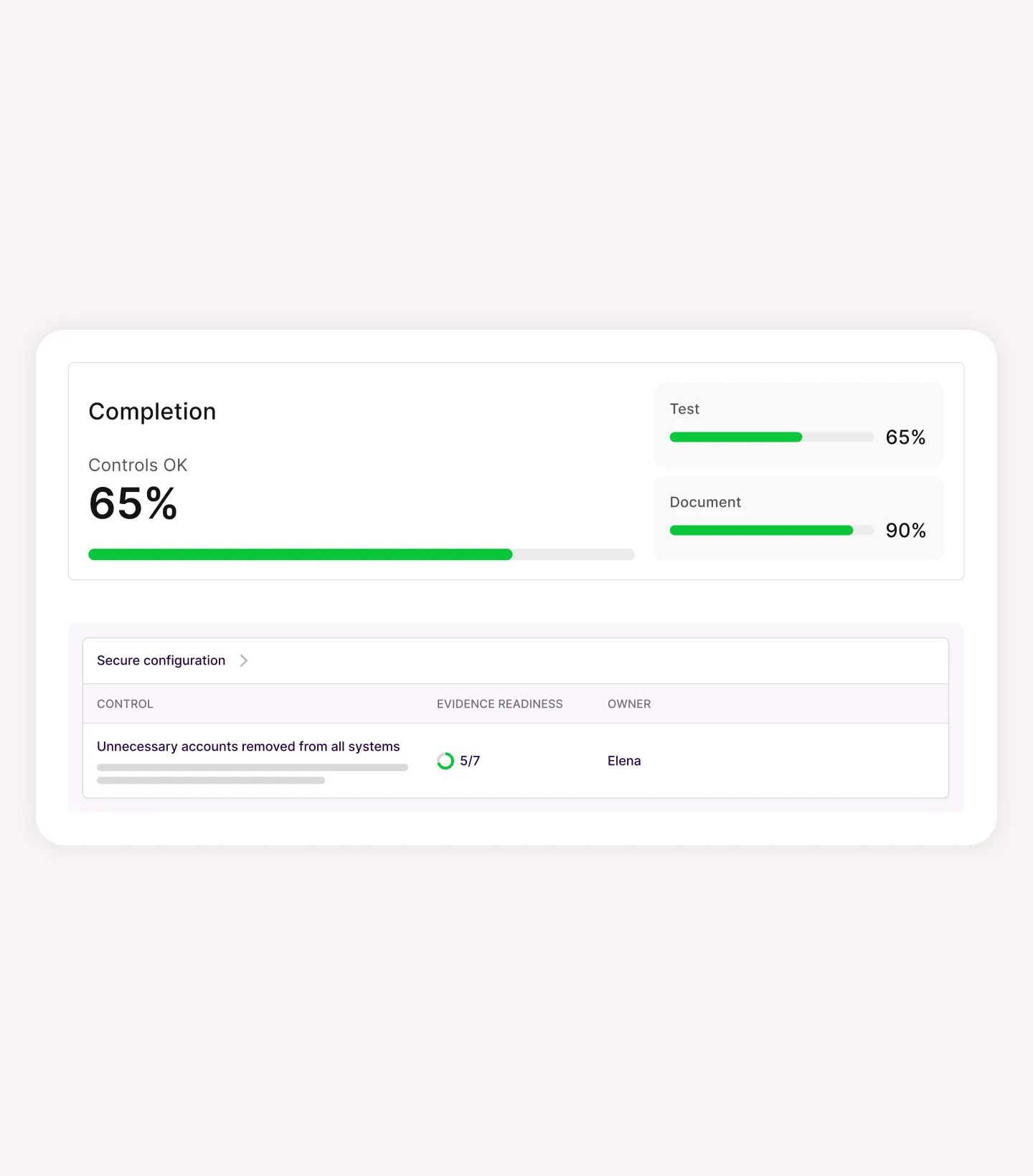Toggle the Test completion card selection
Viewport: 1033px width, 1176px height.
coord(798,425)
